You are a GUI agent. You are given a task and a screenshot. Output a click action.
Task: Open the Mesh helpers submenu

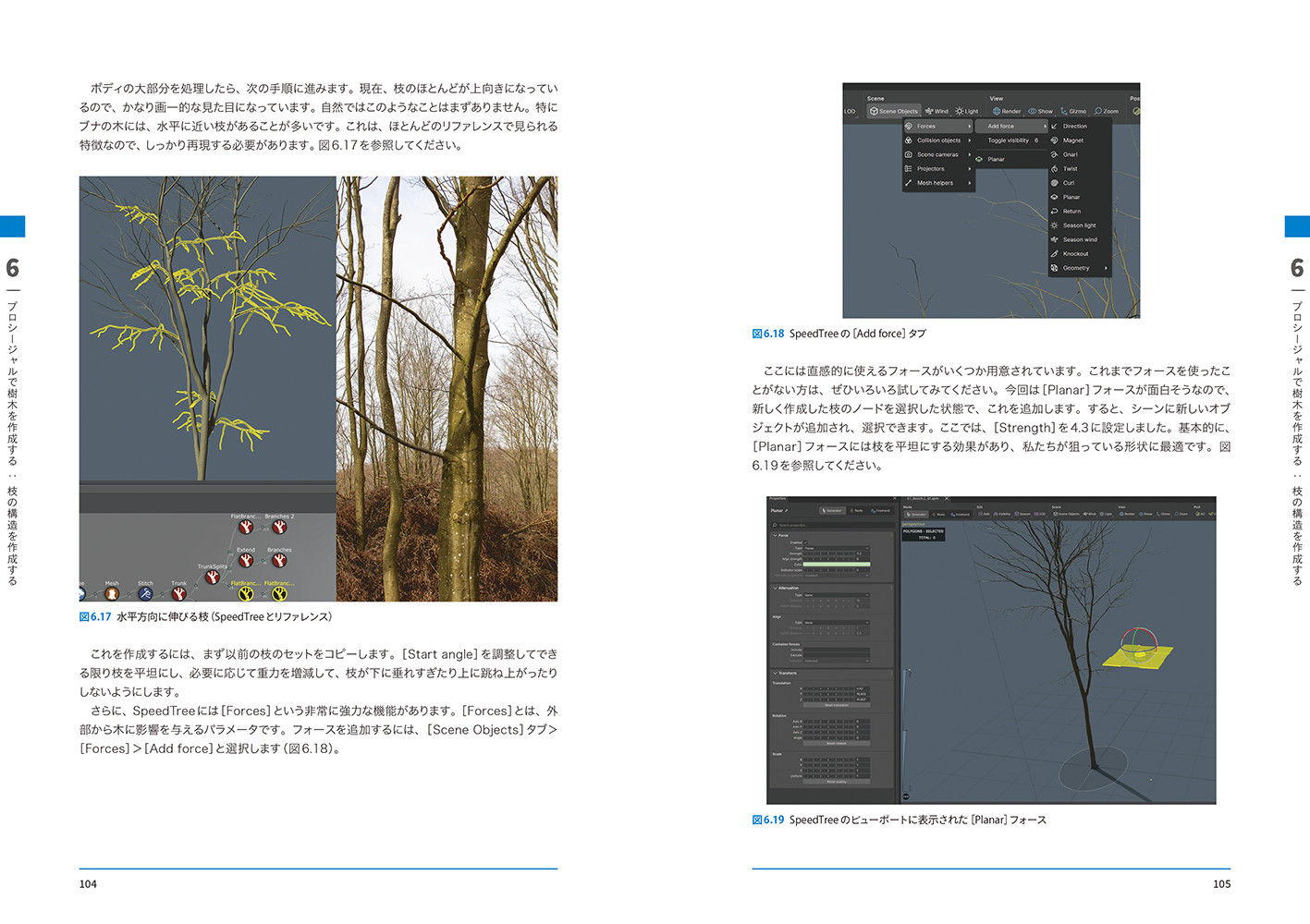point(938,183)
